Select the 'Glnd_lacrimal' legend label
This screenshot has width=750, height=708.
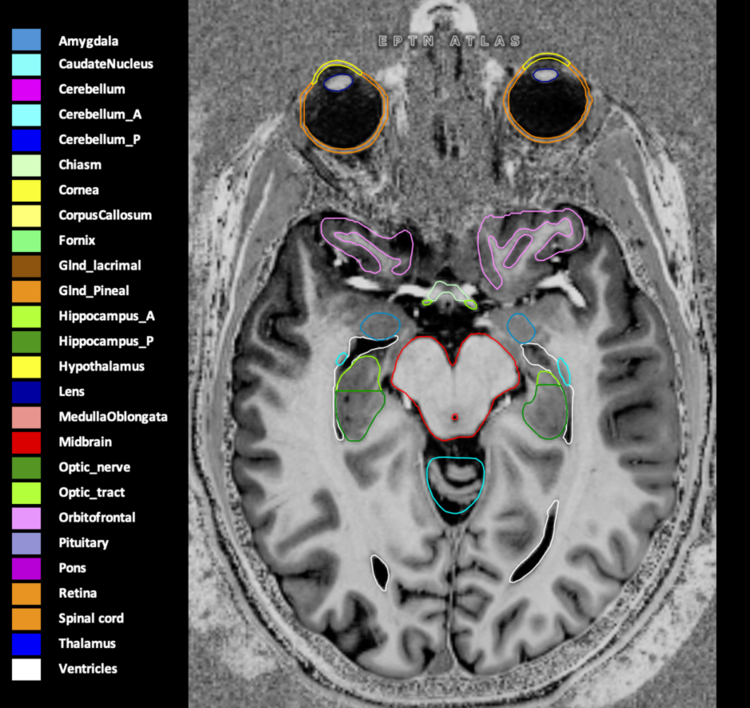point(99,266)
